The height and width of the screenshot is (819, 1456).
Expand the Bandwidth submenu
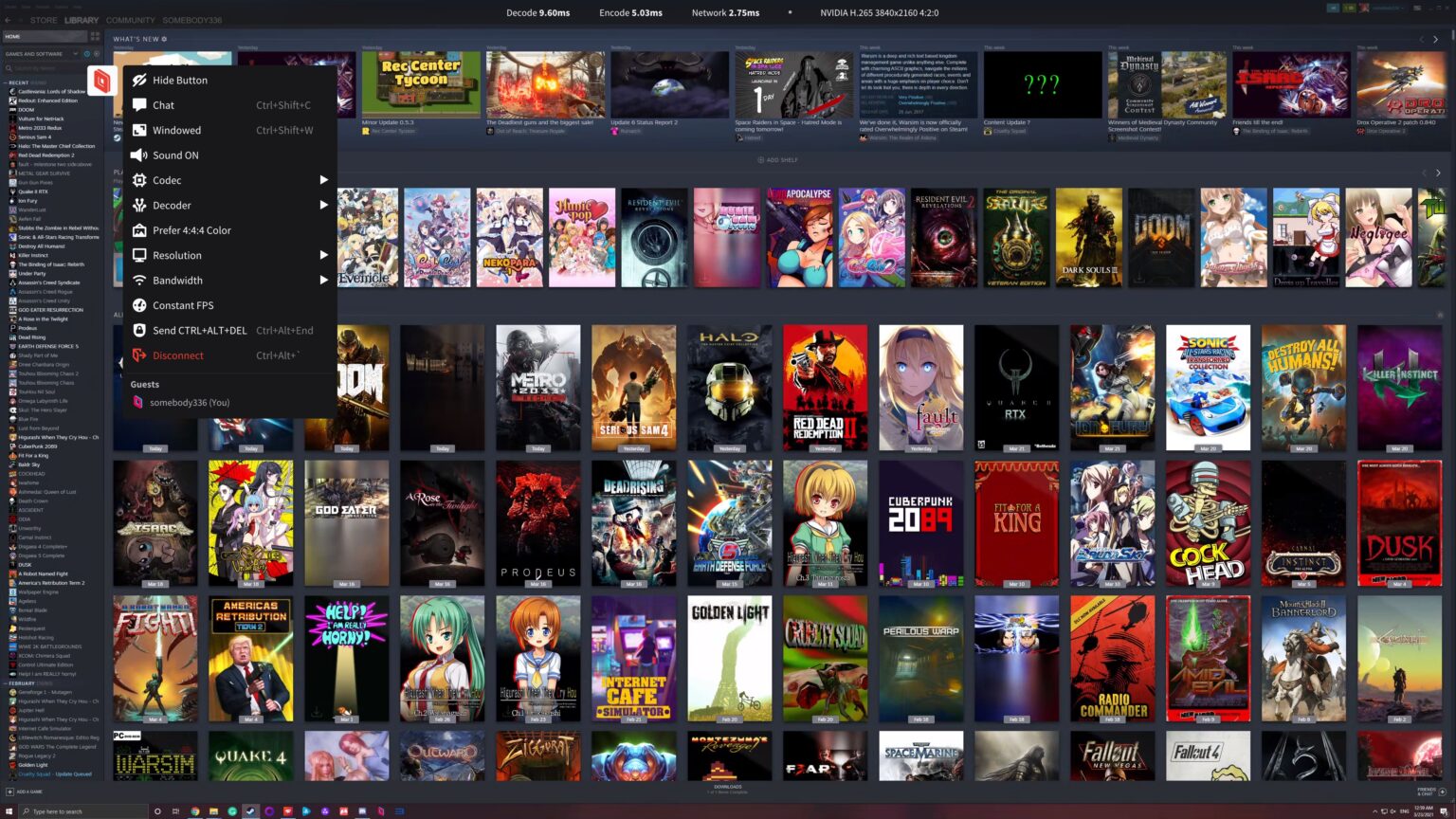(x=177, y=280)
